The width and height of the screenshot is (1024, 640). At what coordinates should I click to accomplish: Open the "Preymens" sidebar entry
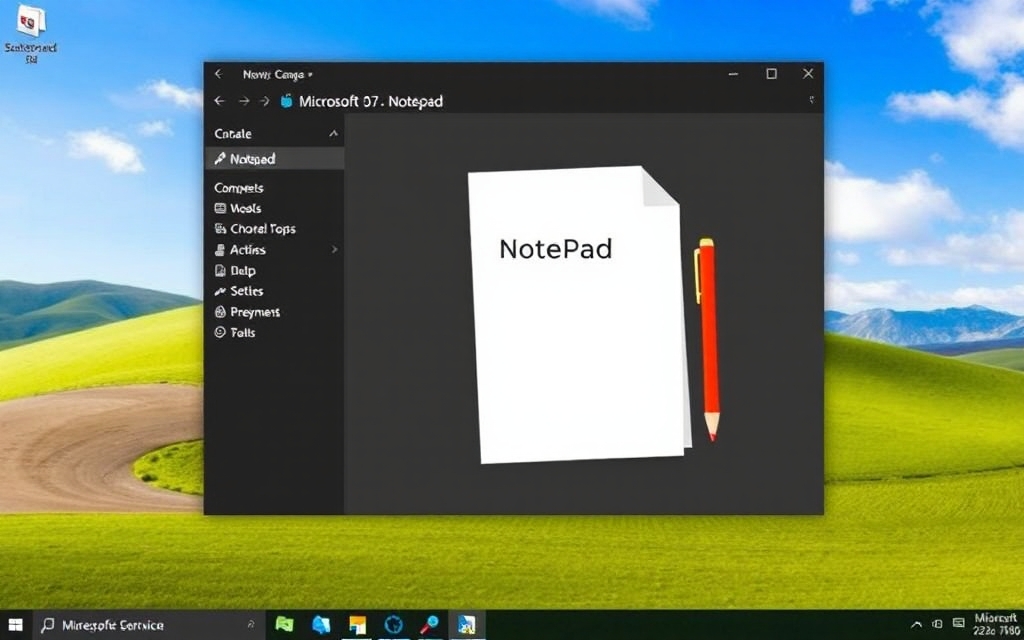coord(247,312)
